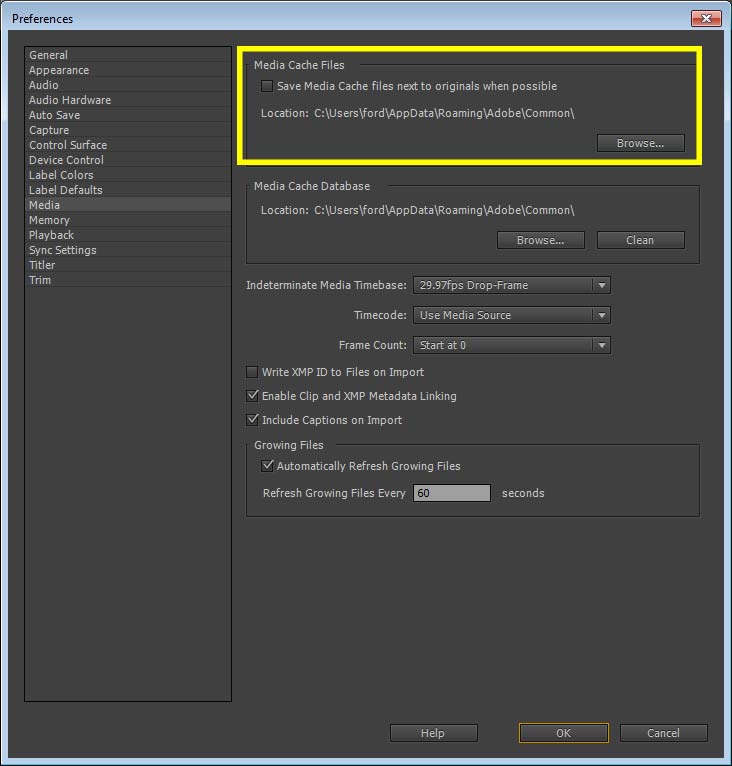Cancel the Preferences dialog
The width and height of the screenshot is (732, 766).
click(x=663, y=733)
